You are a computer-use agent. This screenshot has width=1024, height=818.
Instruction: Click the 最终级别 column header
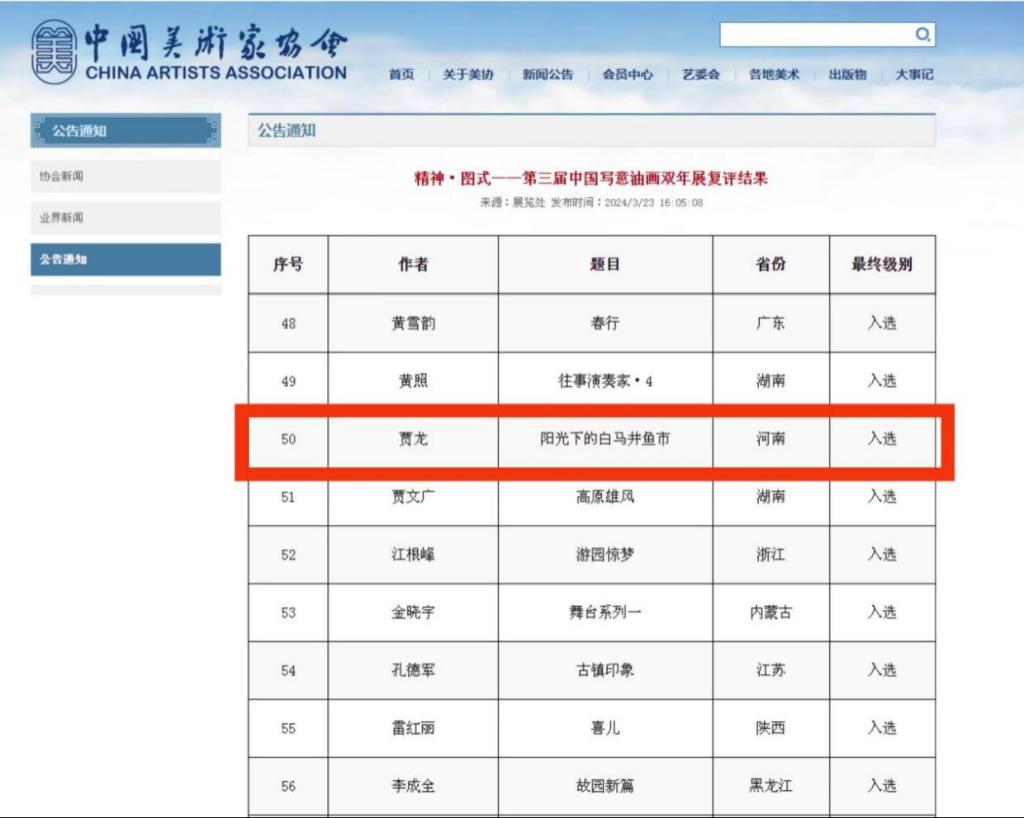point(881,264)
